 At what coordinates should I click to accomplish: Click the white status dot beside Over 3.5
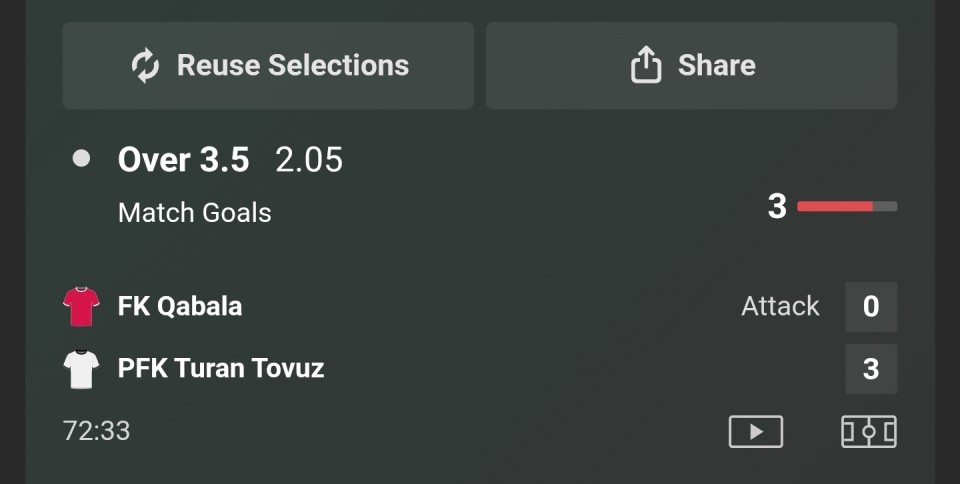[x=82, y=159]
